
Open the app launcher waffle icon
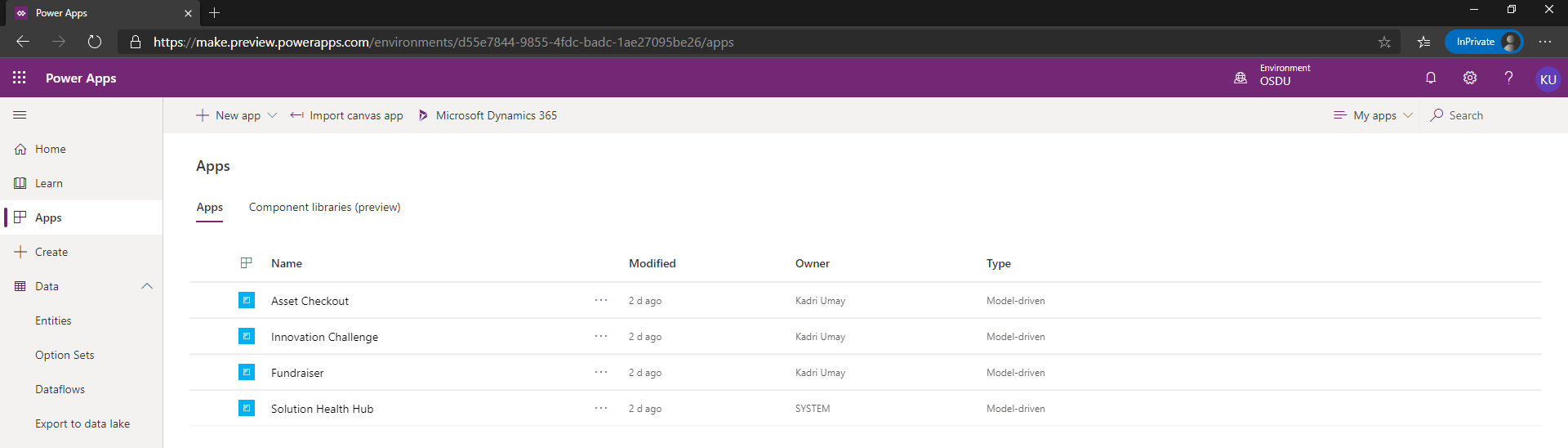pos(20,78)
